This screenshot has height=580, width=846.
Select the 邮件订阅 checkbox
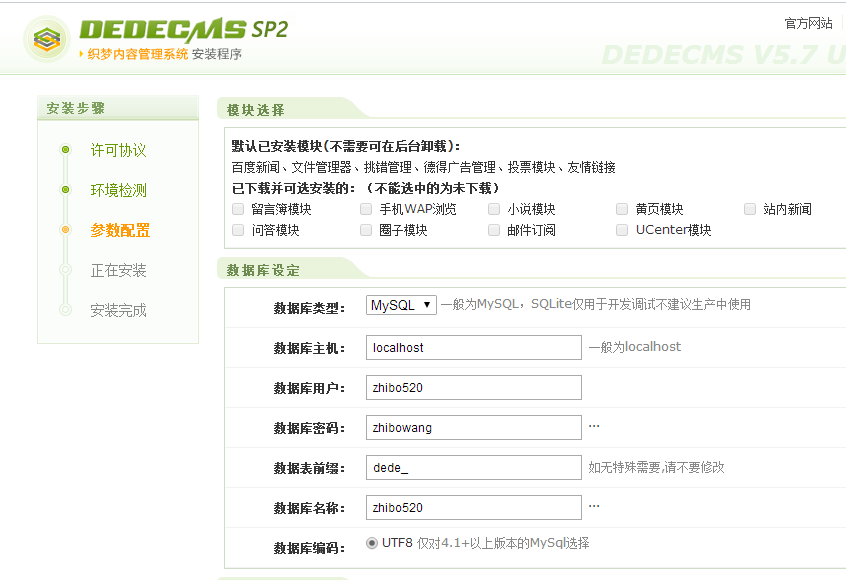click(x=494, y=230)
